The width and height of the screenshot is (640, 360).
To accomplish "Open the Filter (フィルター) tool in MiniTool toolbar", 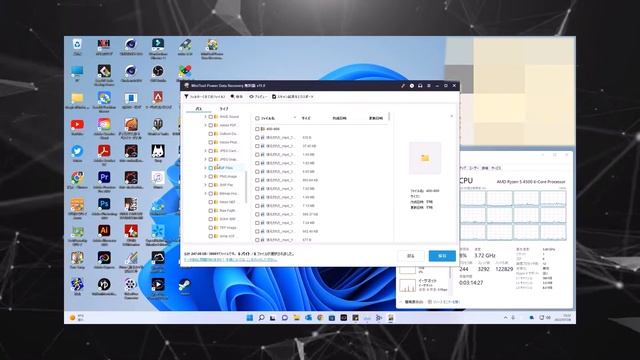I will click(204, 97).
